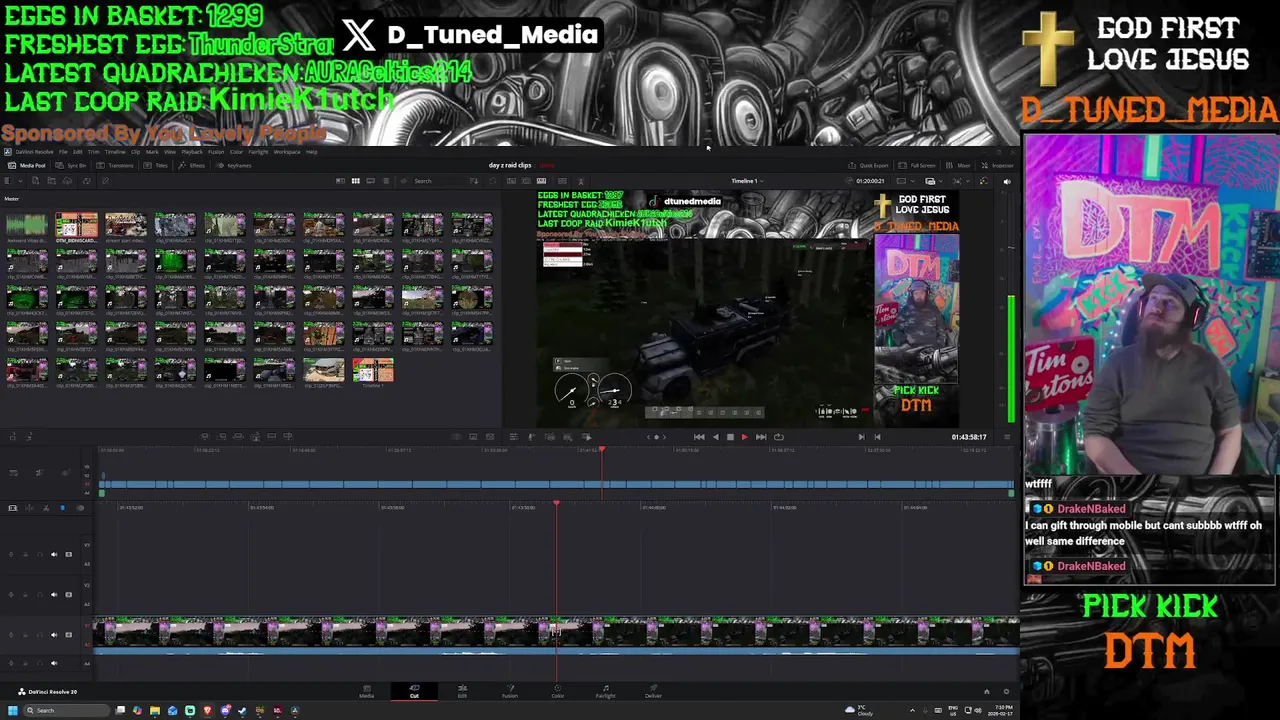The image size is (1280, 720).
Task: Click the Go to First Frame button
Action: click(699, 436)
